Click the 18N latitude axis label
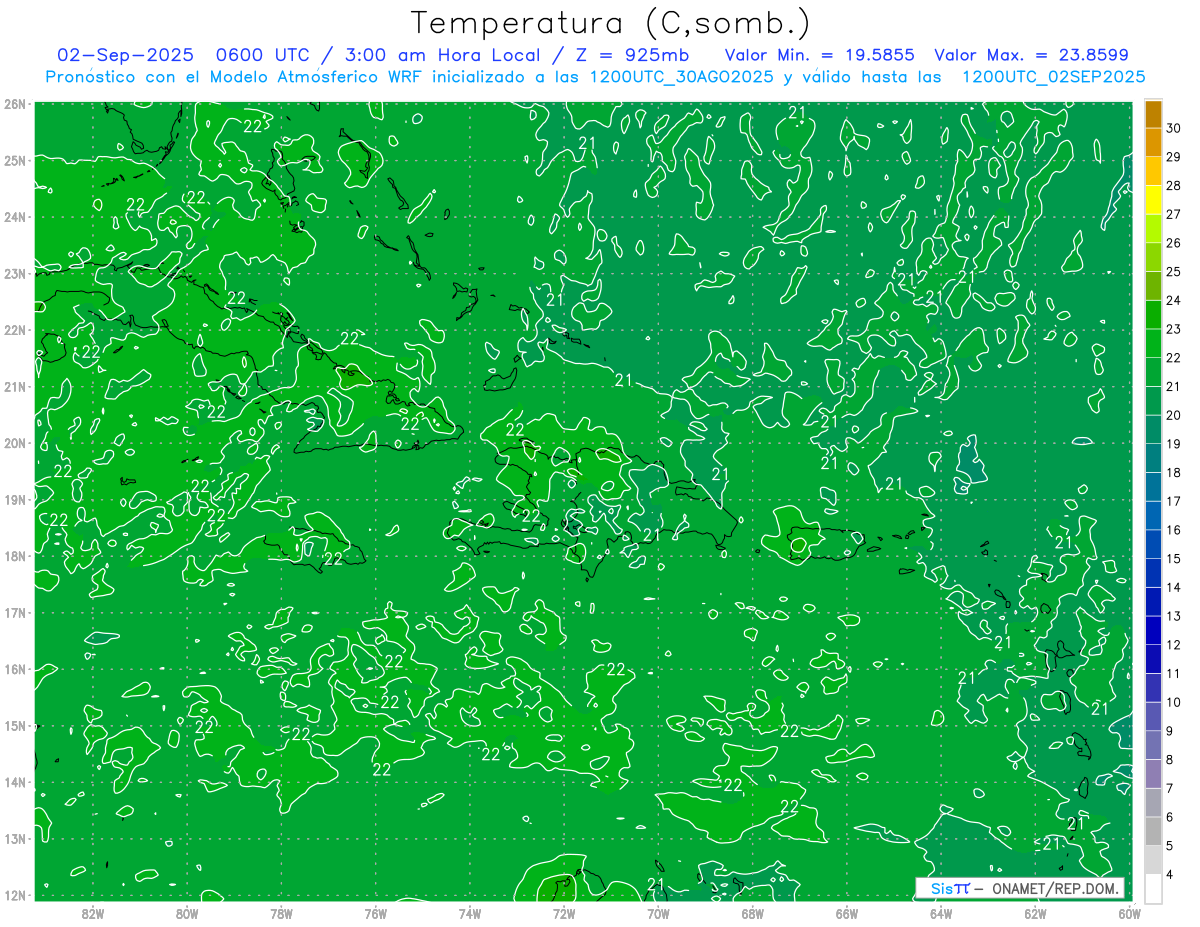Viewport: 1200px width, 927px height. (x=14, y=556)
